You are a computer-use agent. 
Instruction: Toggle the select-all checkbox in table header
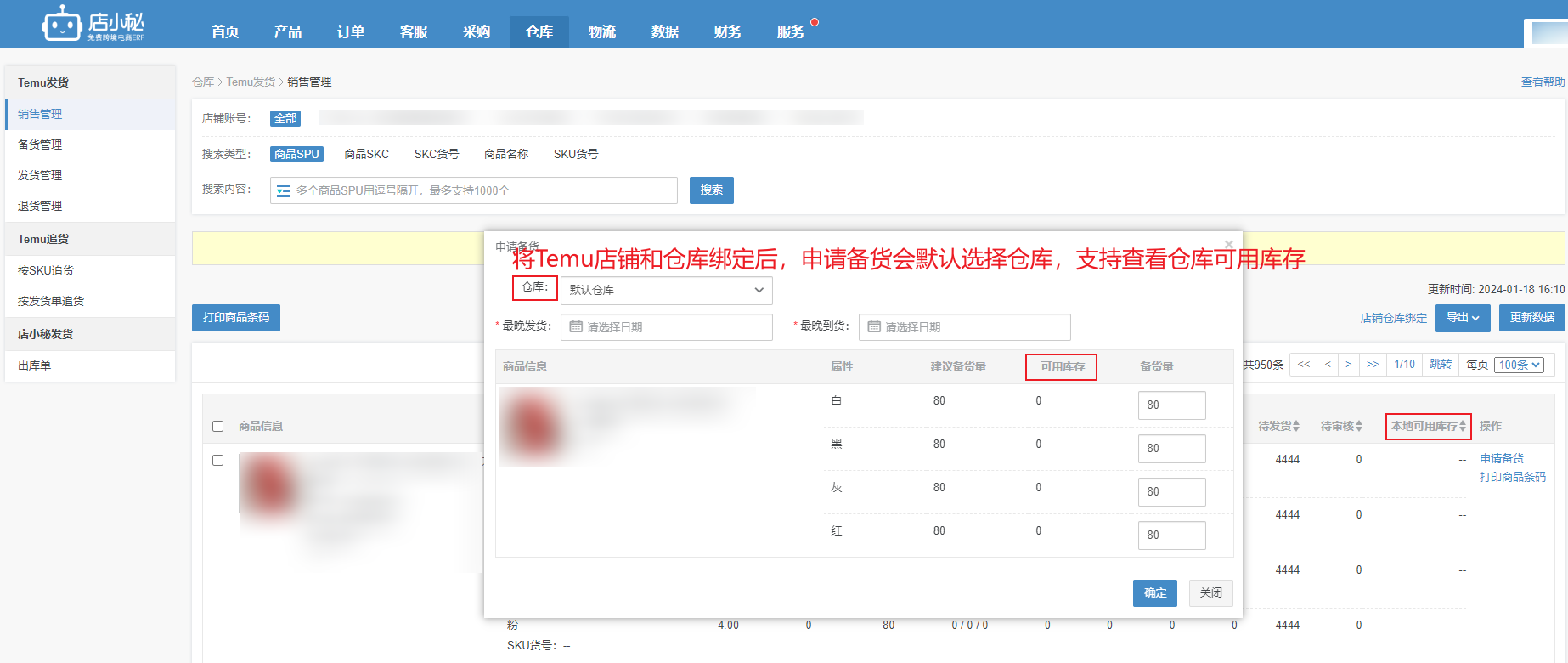(x=217, y=427)
